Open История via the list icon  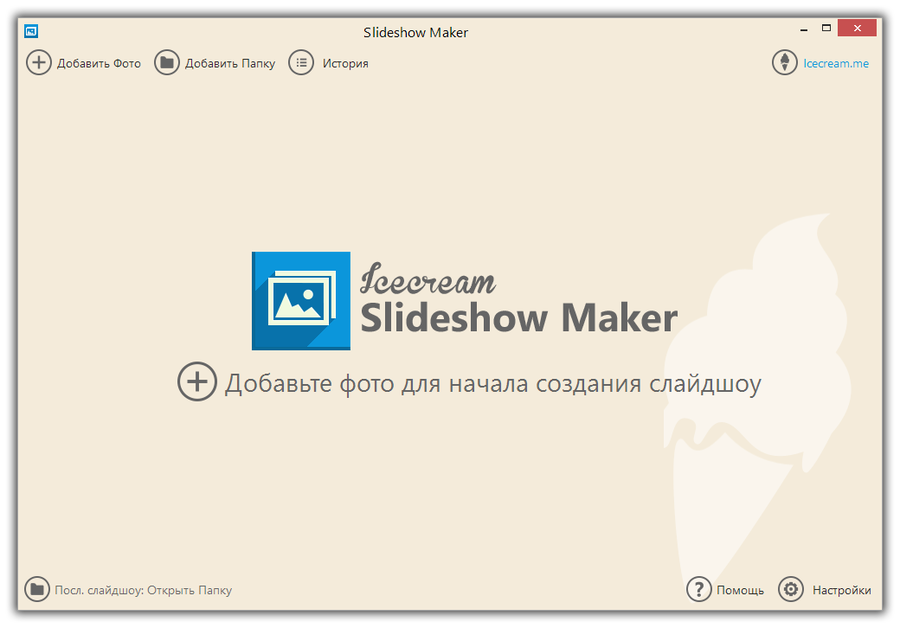coord(300,62)
